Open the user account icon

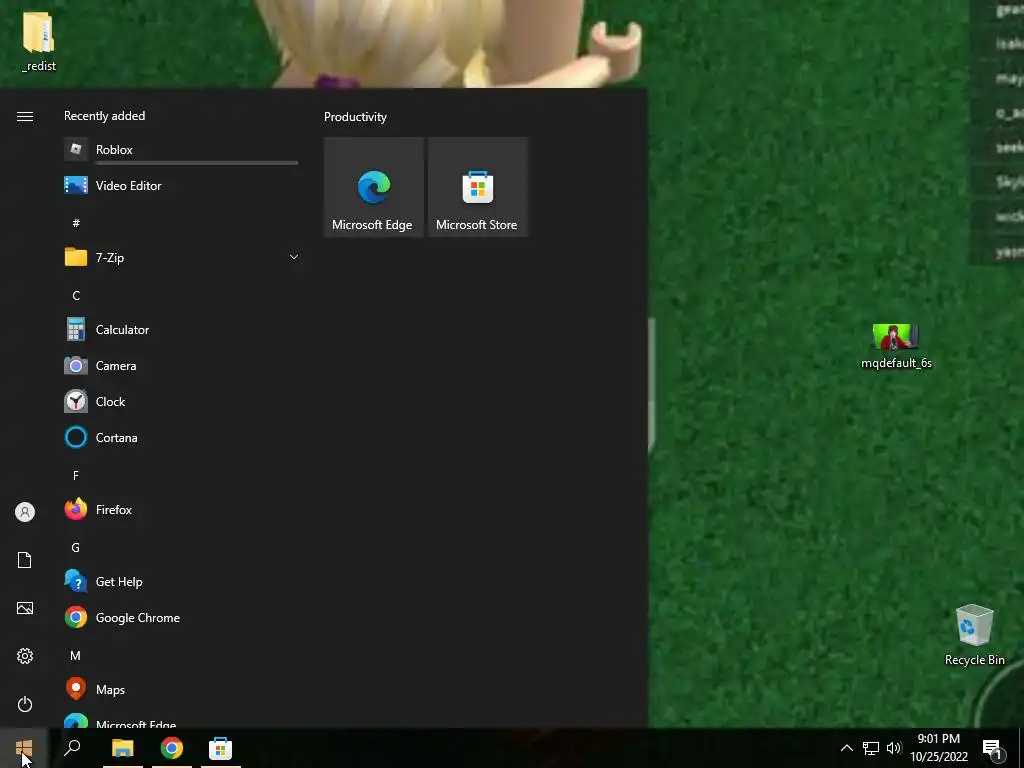click(25, 512)
